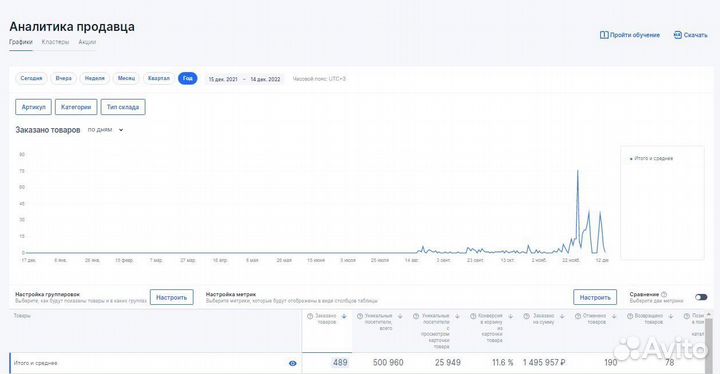Sort by Отменено товаров arrow
The height and width of the screenshot is (374, 720).
(x=614, y=316)
